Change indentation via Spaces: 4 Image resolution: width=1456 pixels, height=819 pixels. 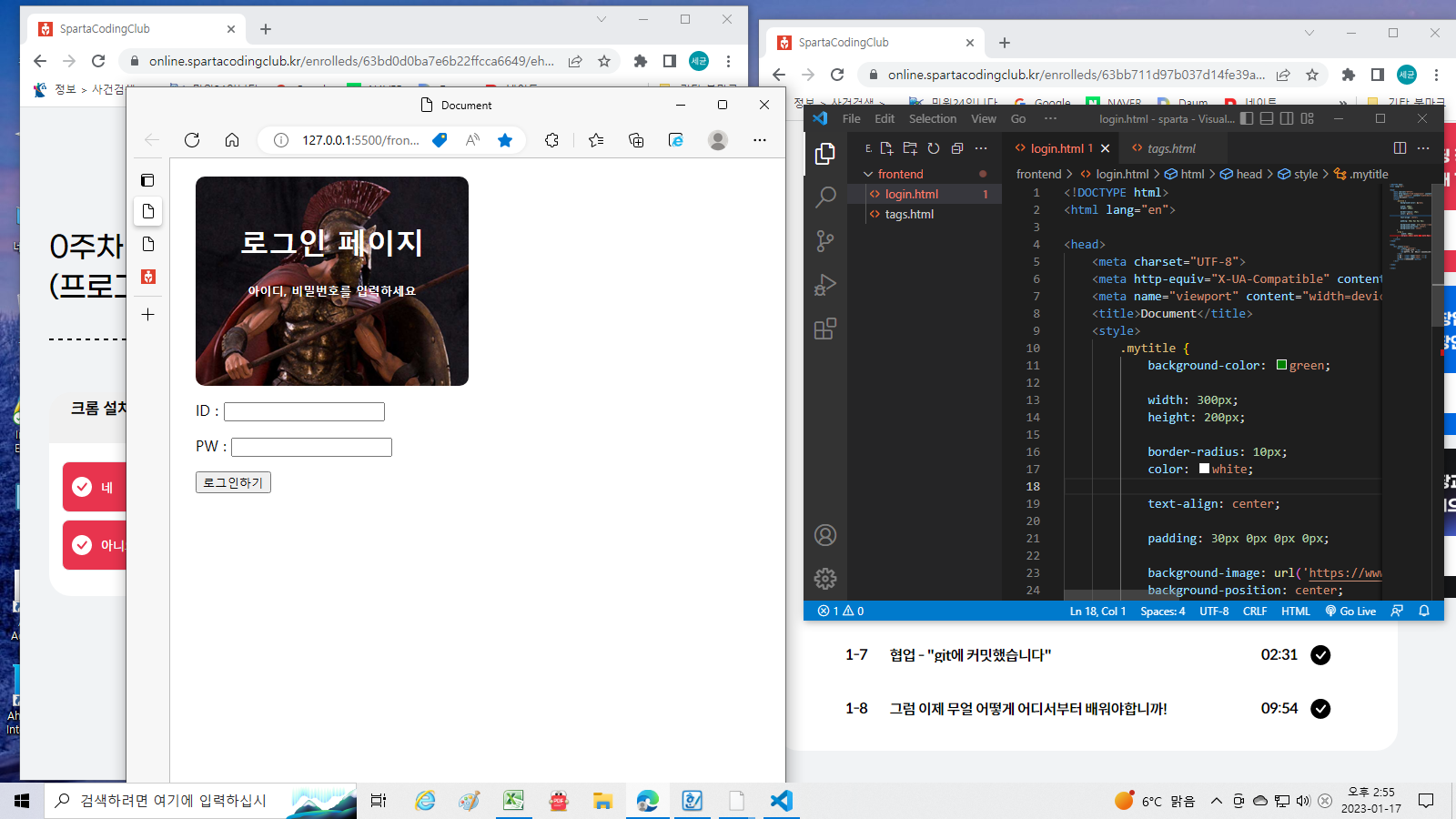point(1163,611)
